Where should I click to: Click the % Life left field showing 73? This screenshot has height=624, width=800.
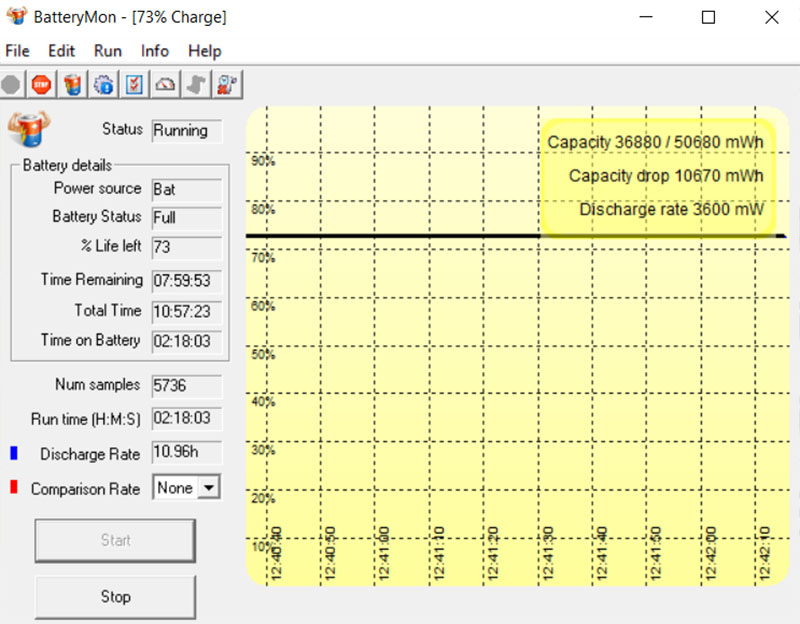[187, 247]
